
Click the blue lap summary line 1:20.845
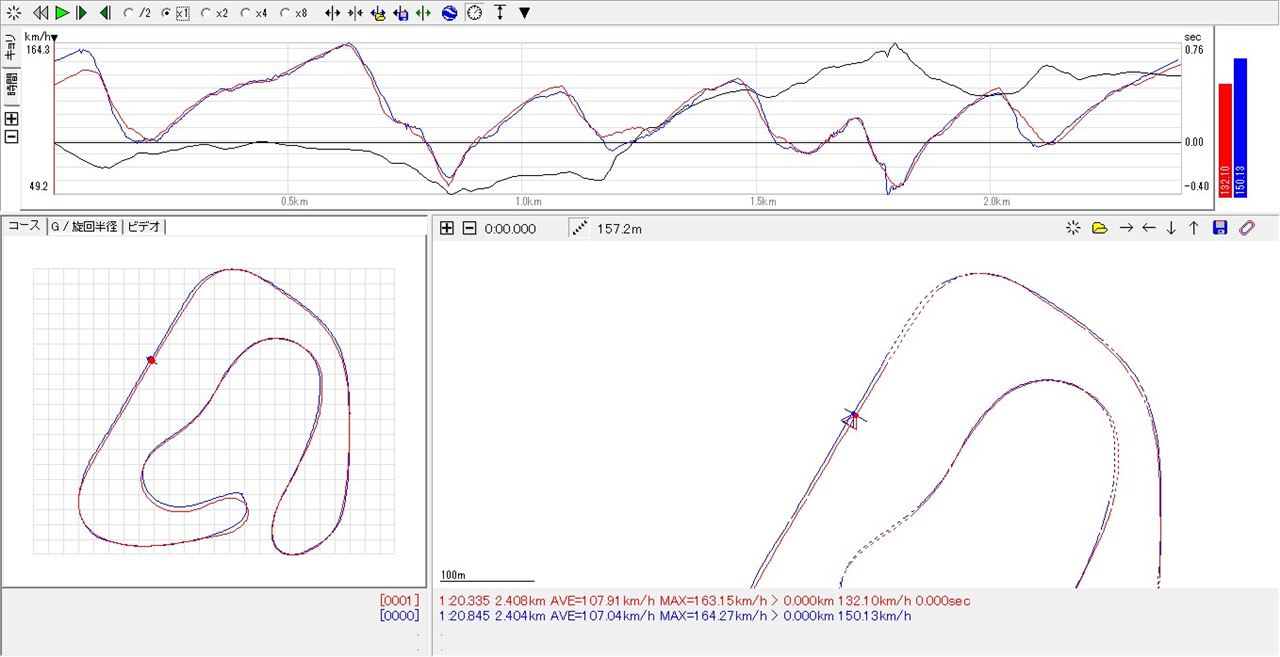click(675, 616)
